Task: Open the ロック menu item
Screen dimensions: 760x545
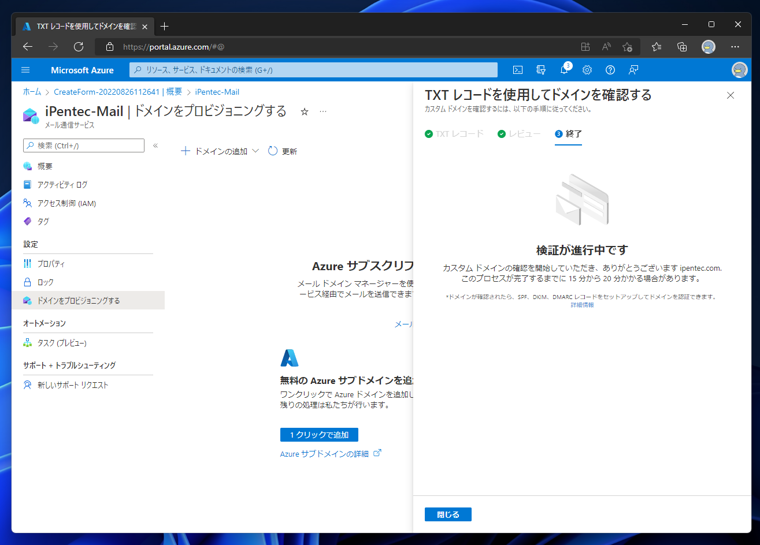Action: (38, 282)
